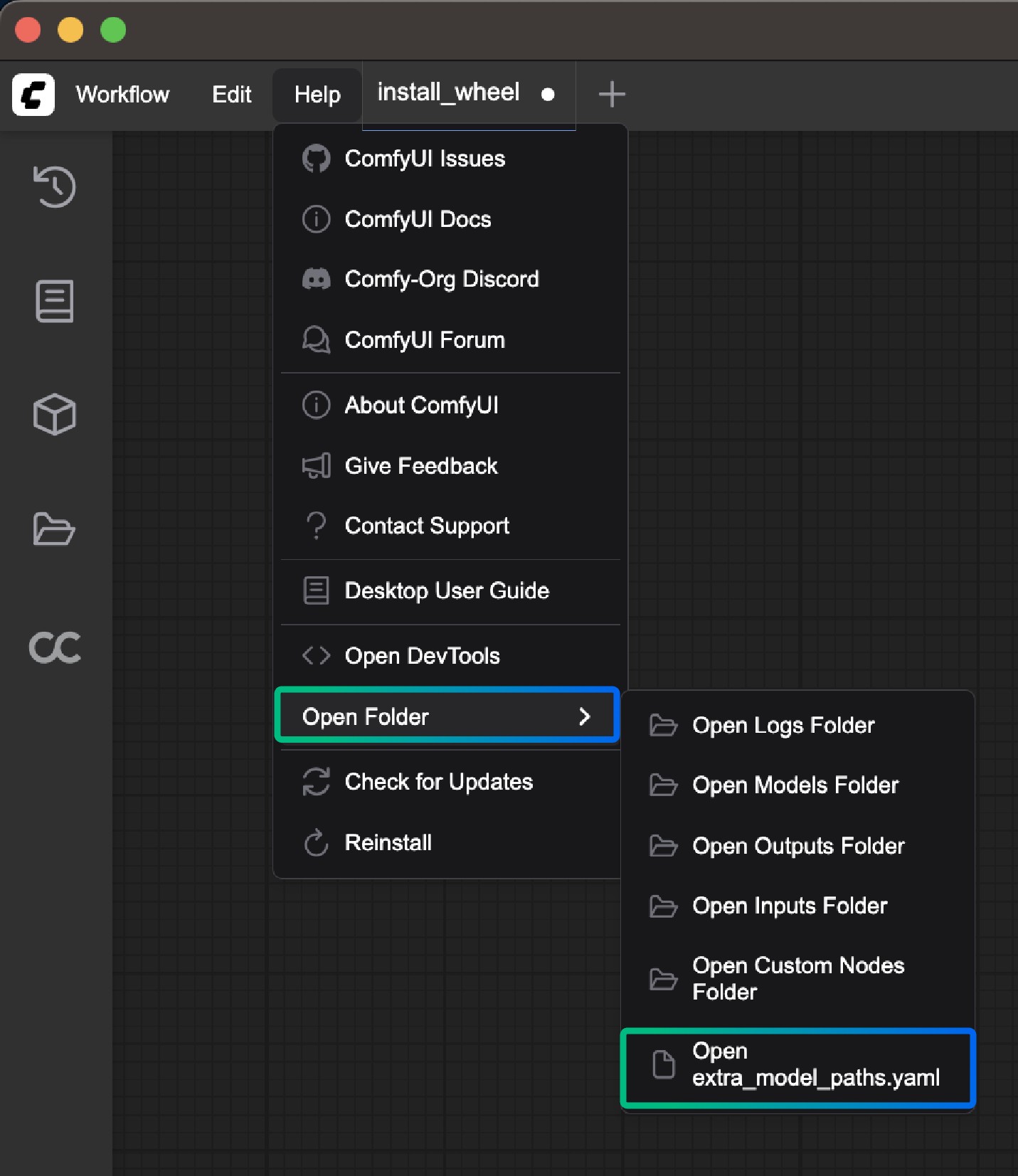Click the GitHub icon beside ComfyUI Issues

[x=316, y=159]
